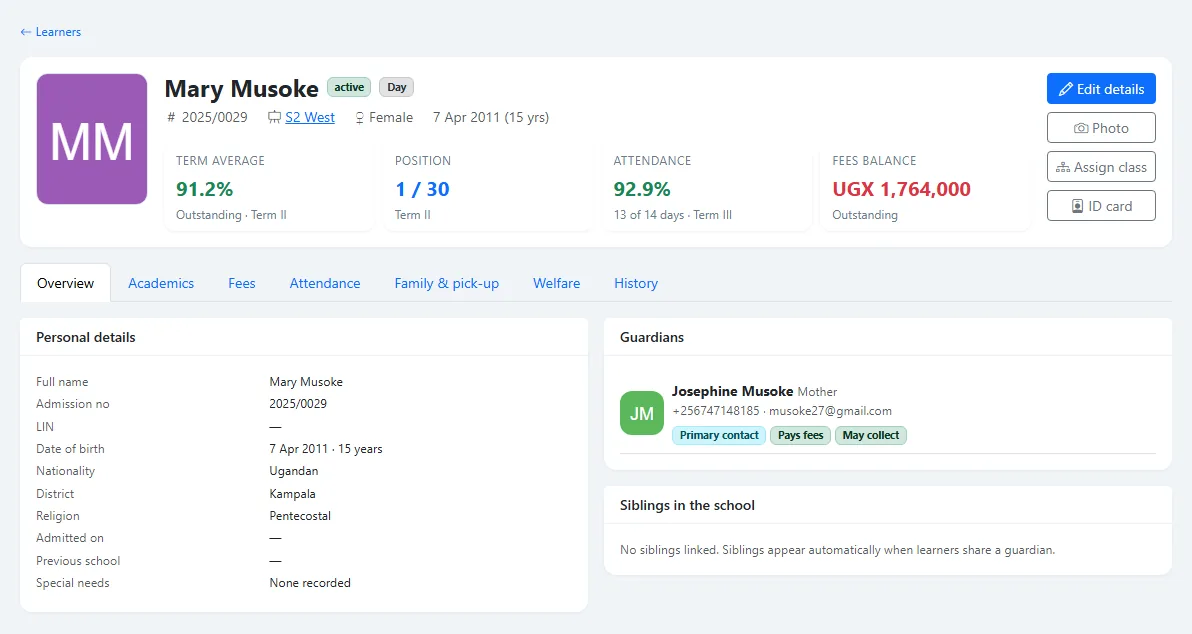Click the Outstanding · Term II caption
The height and width of the screenshot is (634, 1192).
[231, 215]
